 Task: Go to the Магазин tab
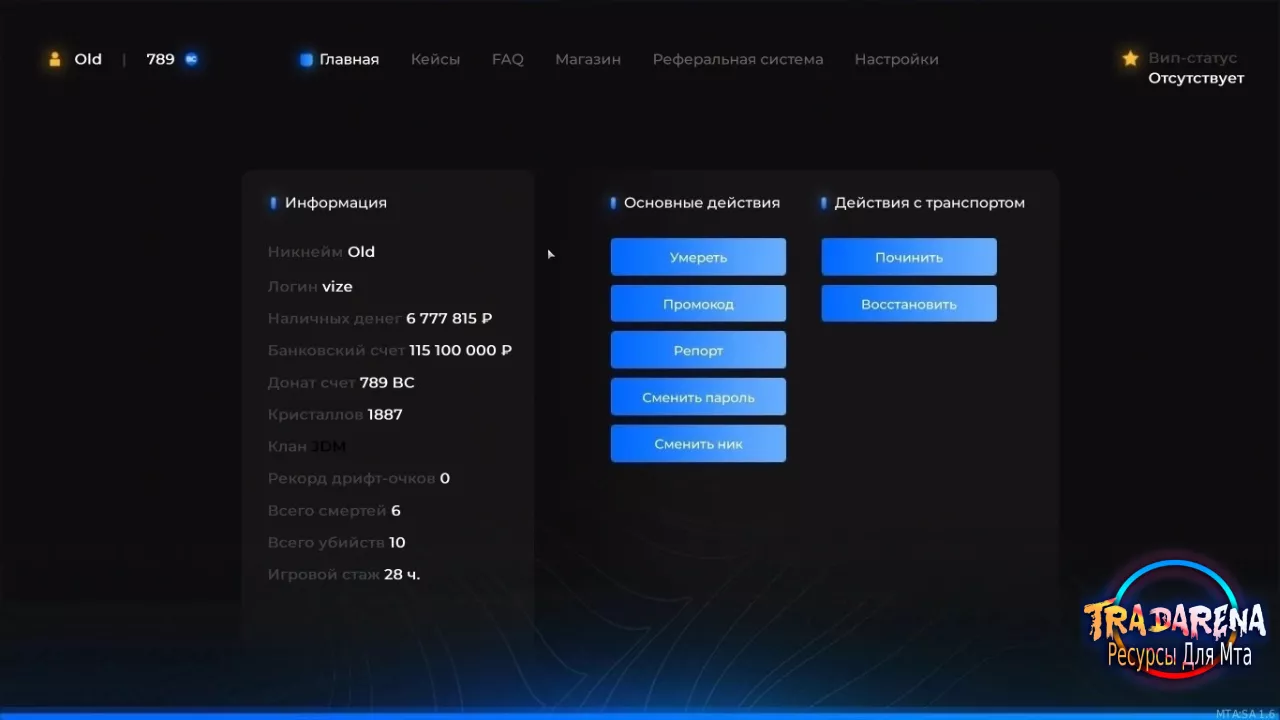588,59
